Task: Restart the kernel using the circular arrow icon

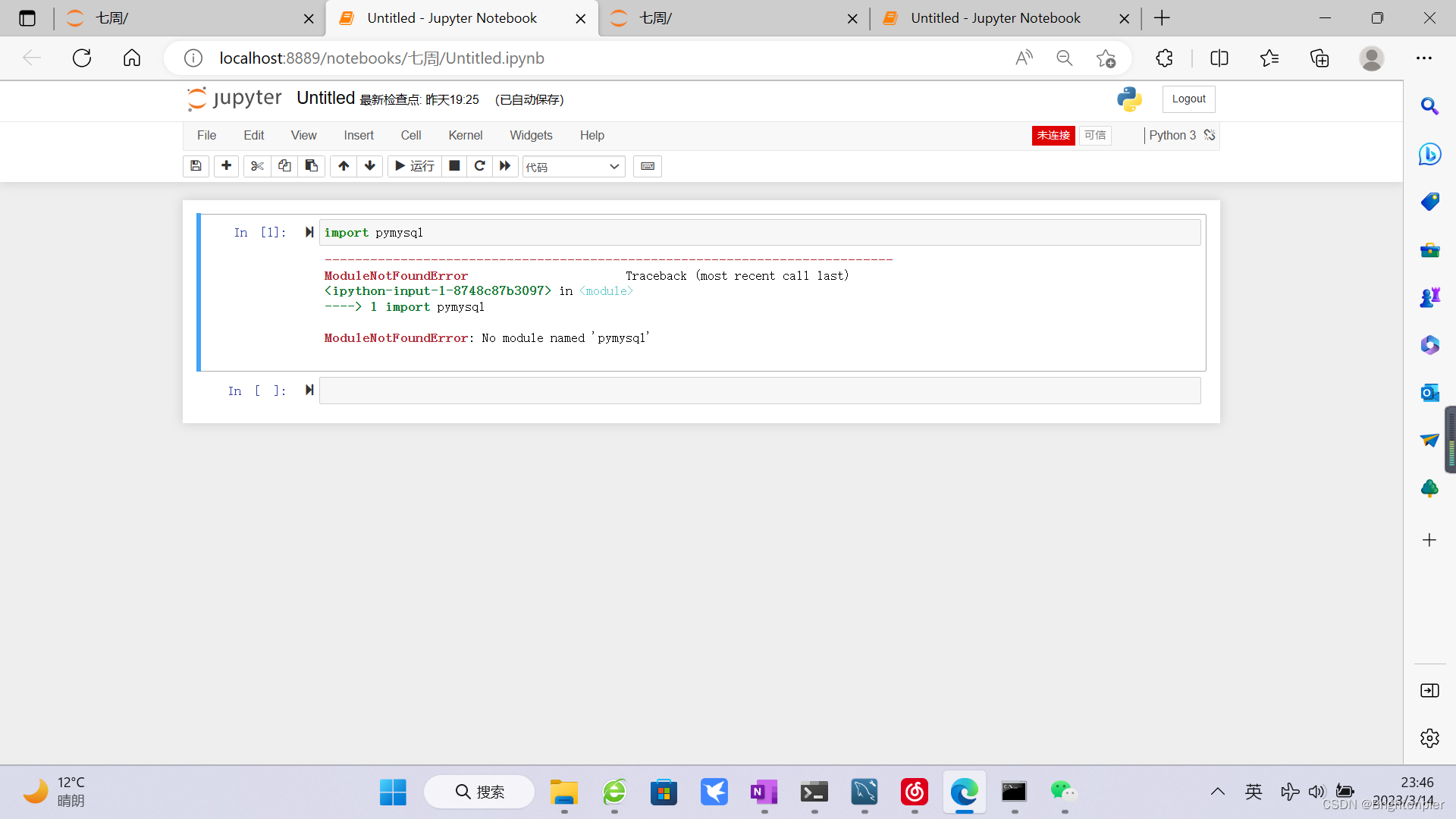Action: pyautogui.click(x=479, y=166)
